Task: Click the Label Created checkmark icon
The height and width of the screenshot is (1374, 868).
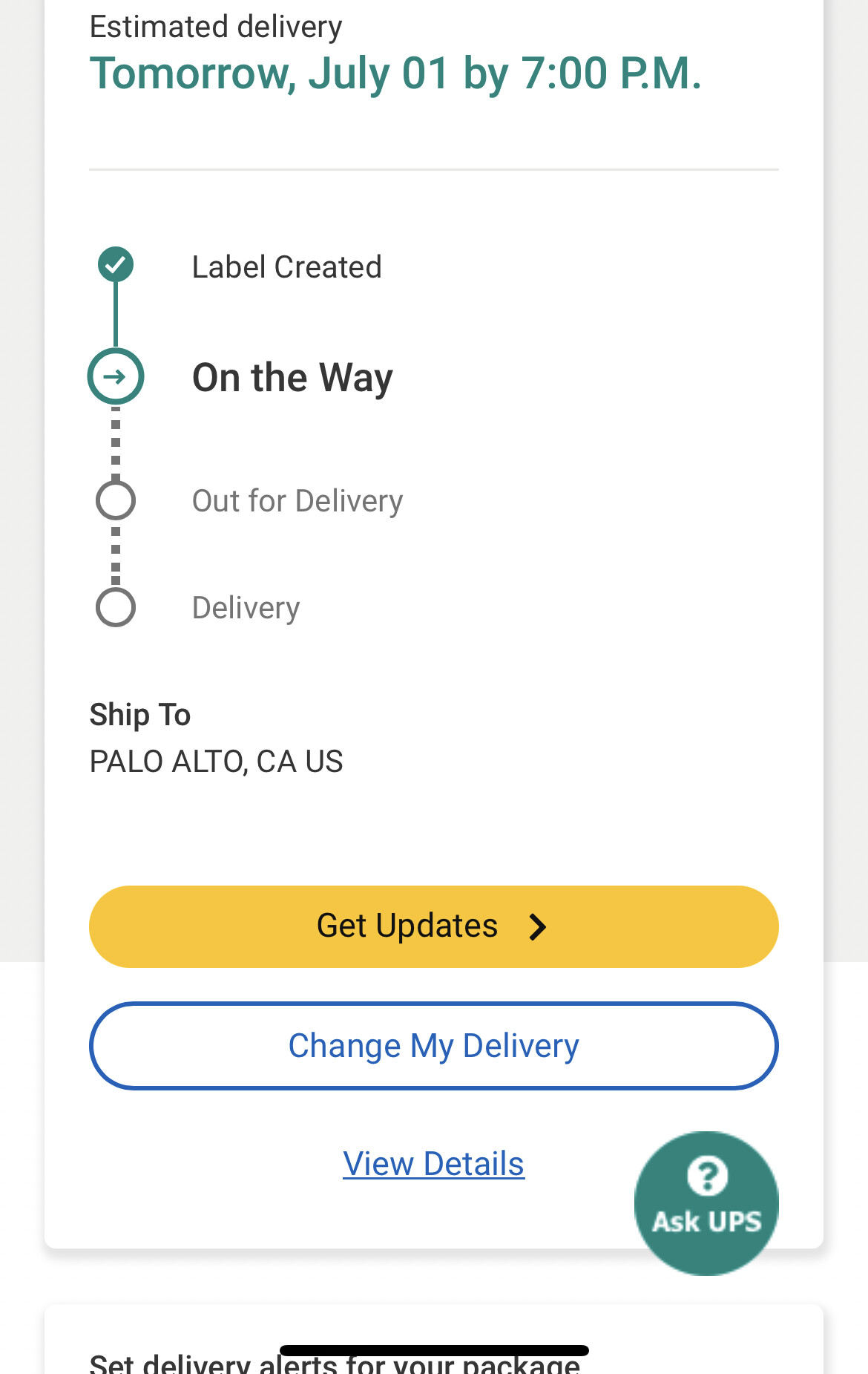Action: 116,264
